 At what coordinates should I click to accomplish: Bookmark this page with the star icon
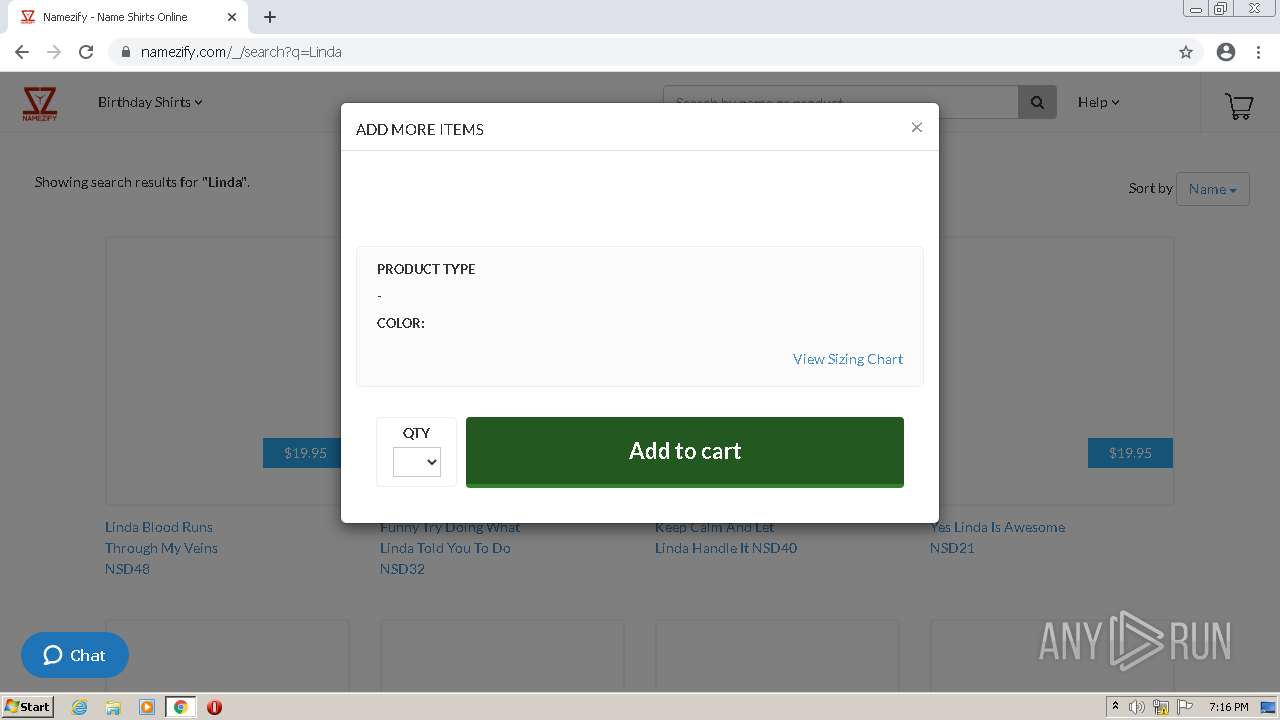click(x=1186, y=52)
